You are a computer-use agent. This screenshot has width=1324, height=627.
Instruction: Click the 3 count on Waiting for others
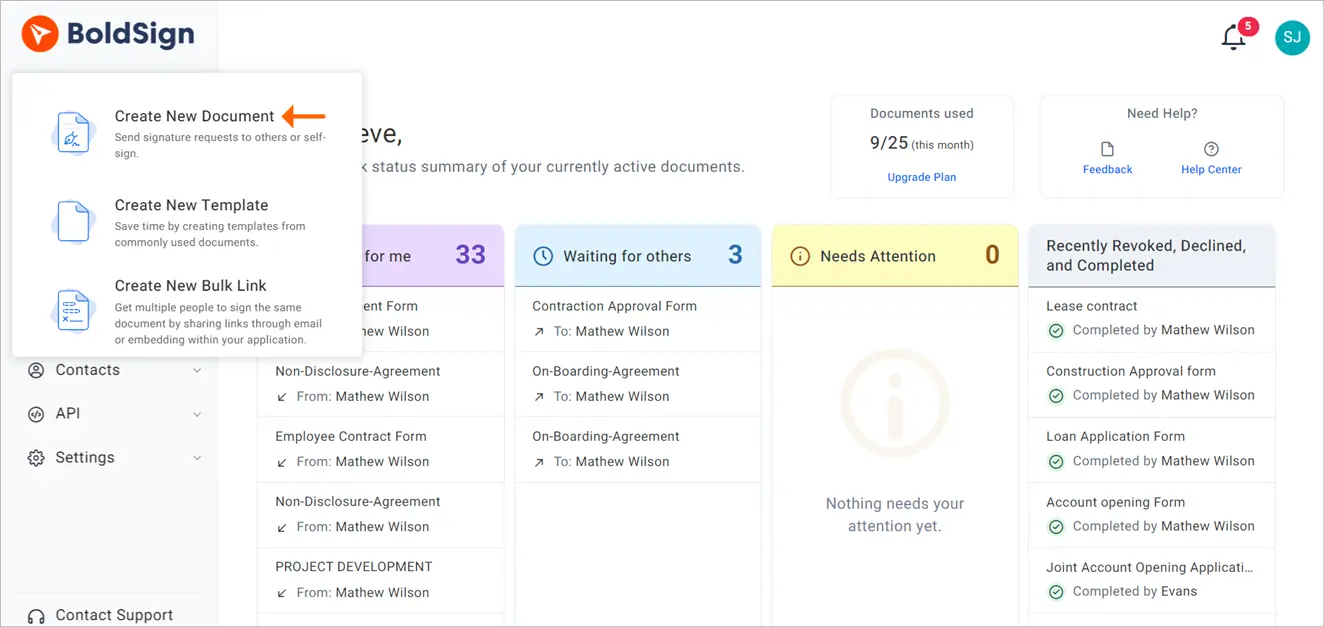coord(735,255)
